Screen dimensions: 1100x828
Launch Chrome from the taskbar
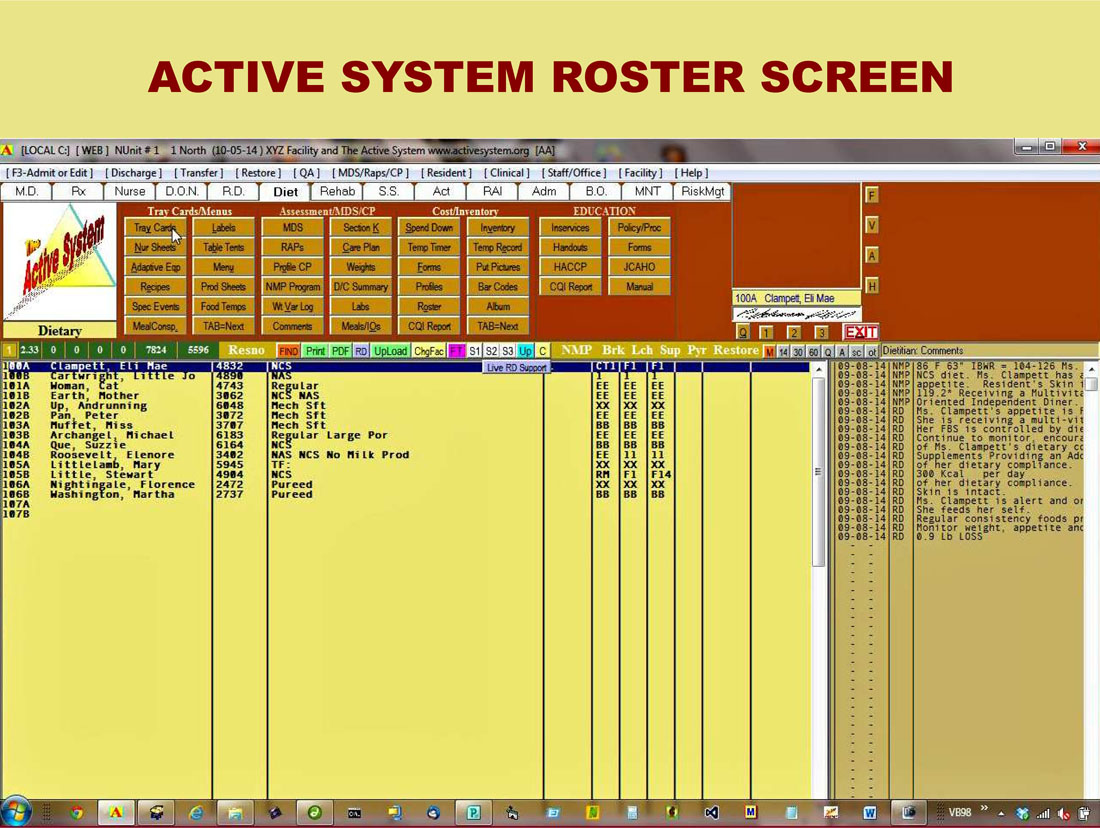pos(77,813)
